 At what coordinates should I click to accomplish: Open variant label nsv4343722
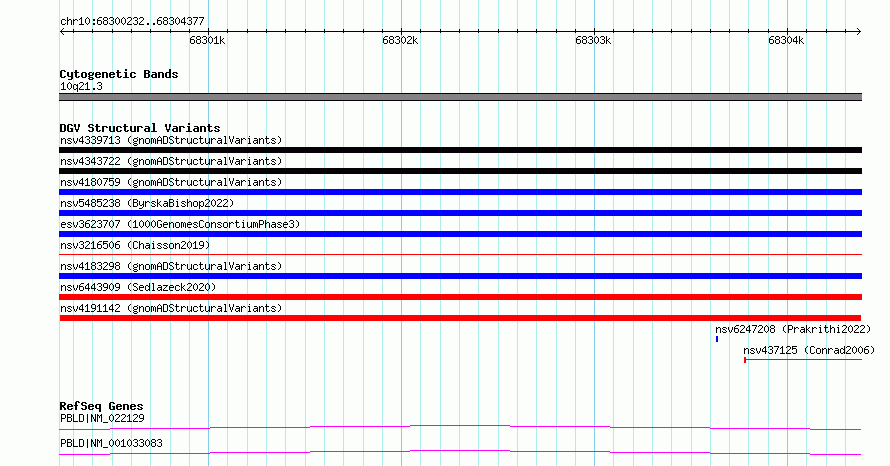pyautogui.click(x=171, y=161)
